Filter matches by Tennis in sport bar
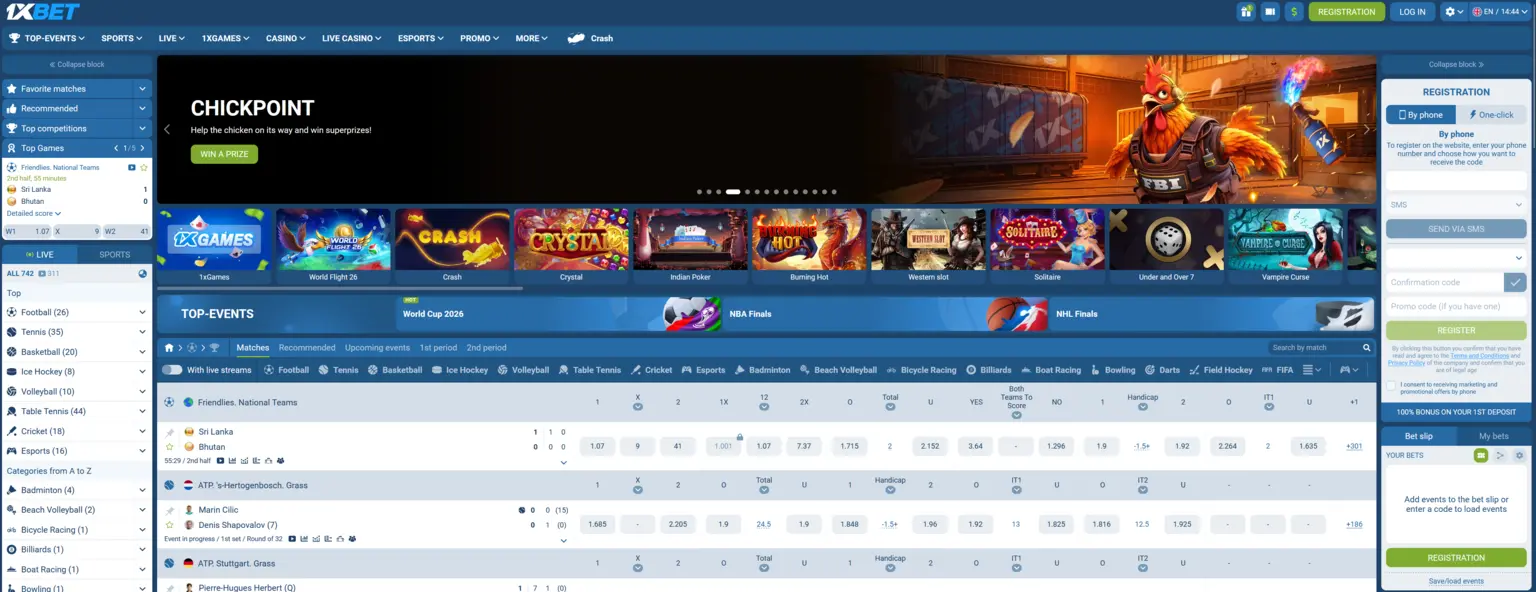The width and height of the screenshot is (1536, 592). point(338,370)
